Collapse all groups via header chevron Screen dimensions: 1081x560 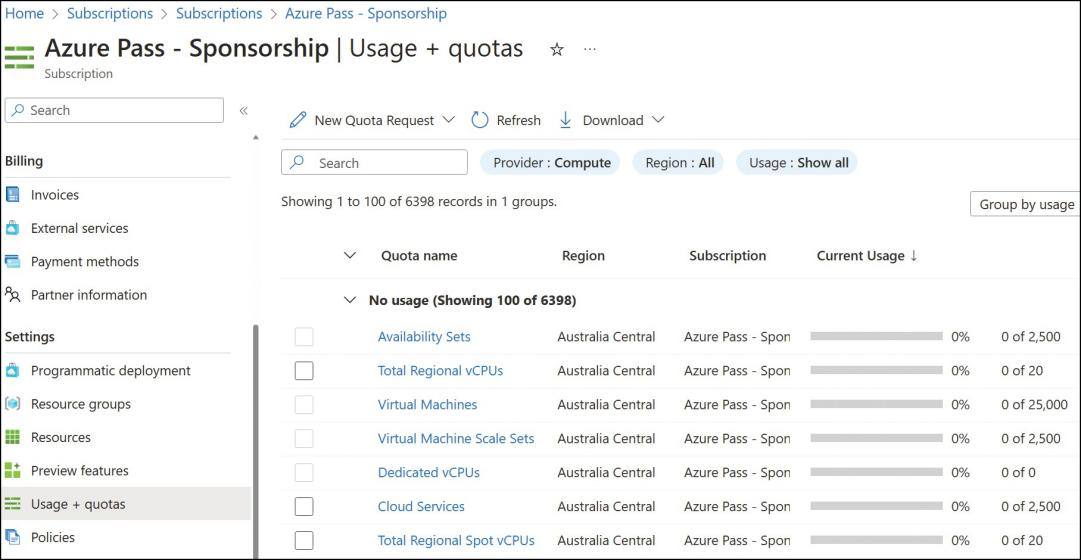pos(350,255)
